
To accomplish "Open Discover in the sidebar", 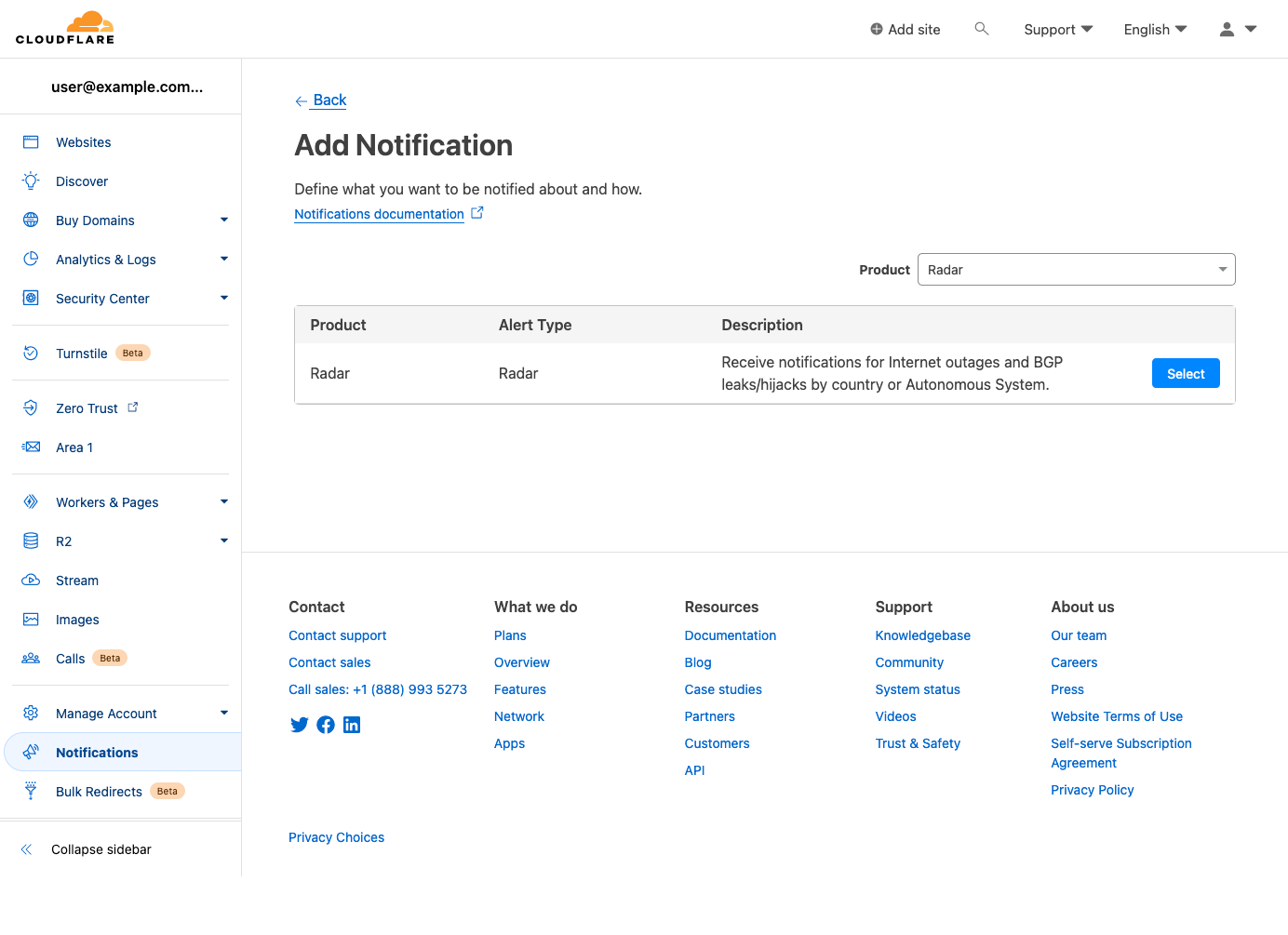I will pyautogui.click(x=82, y=181).
